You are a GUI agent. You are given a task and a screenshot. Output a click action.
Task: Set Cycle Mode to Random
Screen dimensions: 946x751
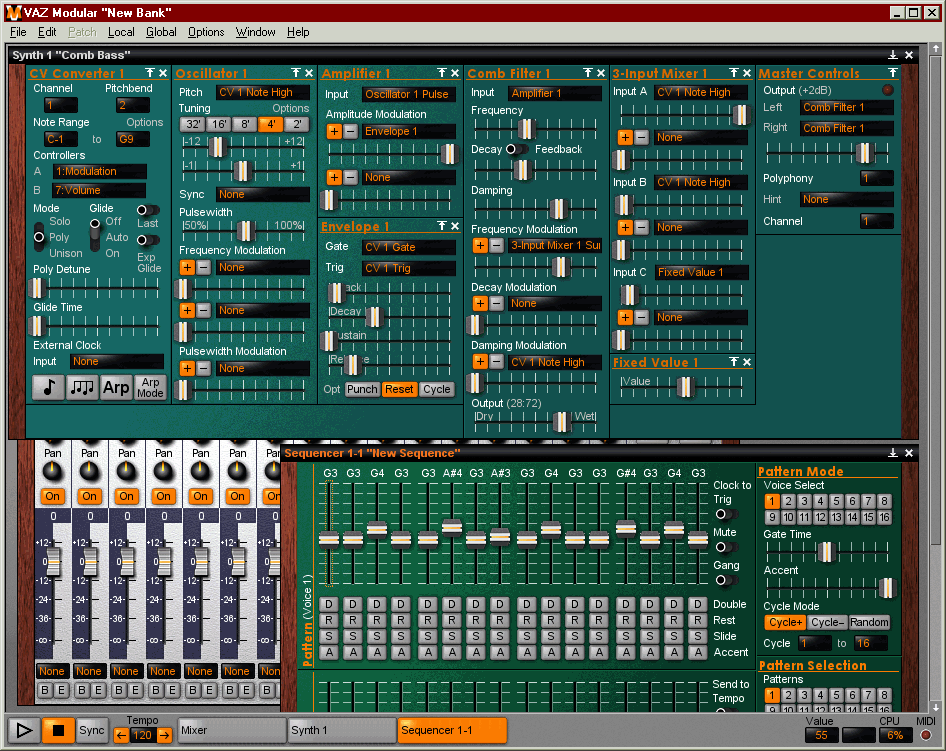[869, 623]
